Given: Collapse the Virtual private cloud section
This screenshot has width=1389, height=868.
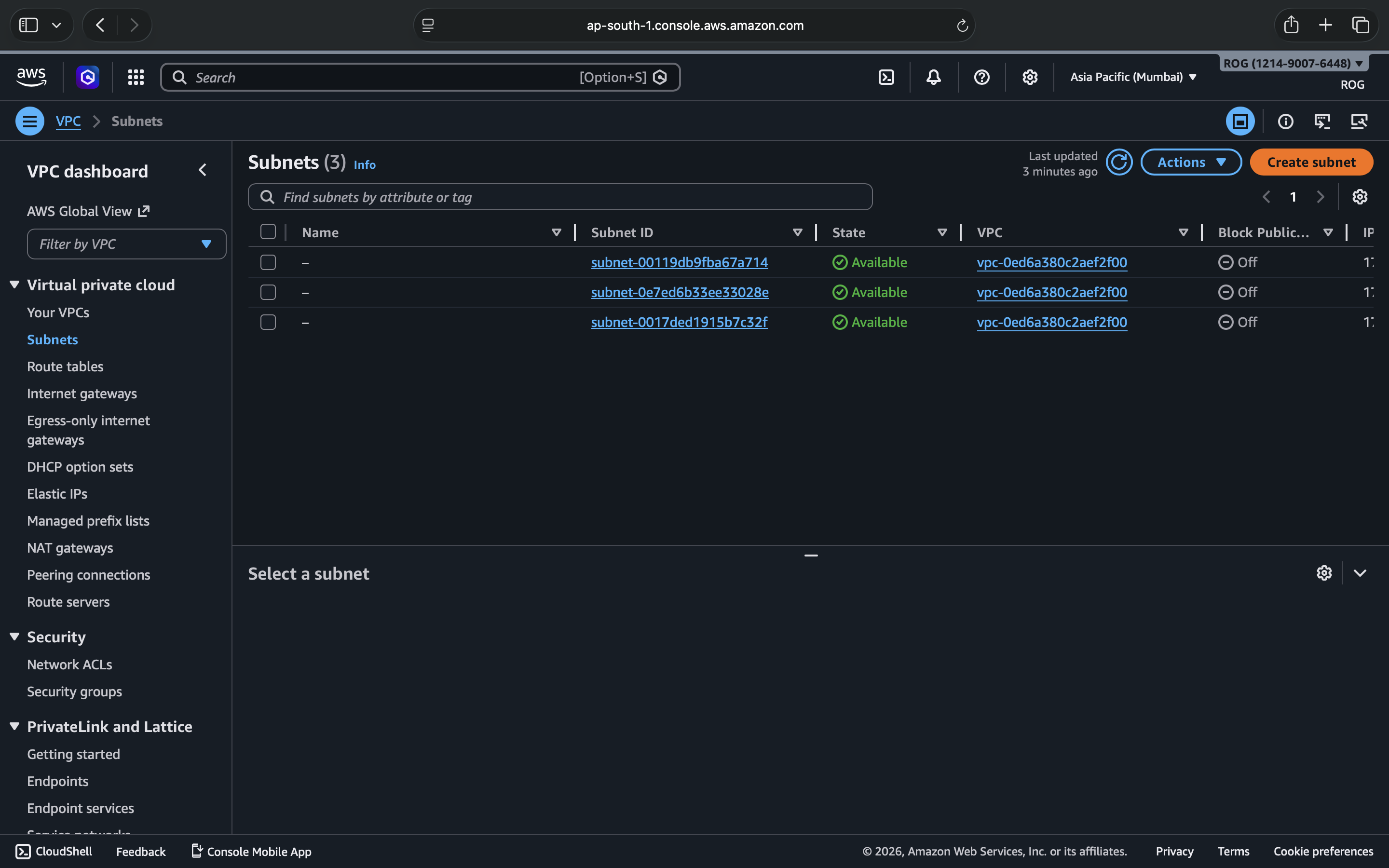Looking at the screenshot, I should 15,285.
